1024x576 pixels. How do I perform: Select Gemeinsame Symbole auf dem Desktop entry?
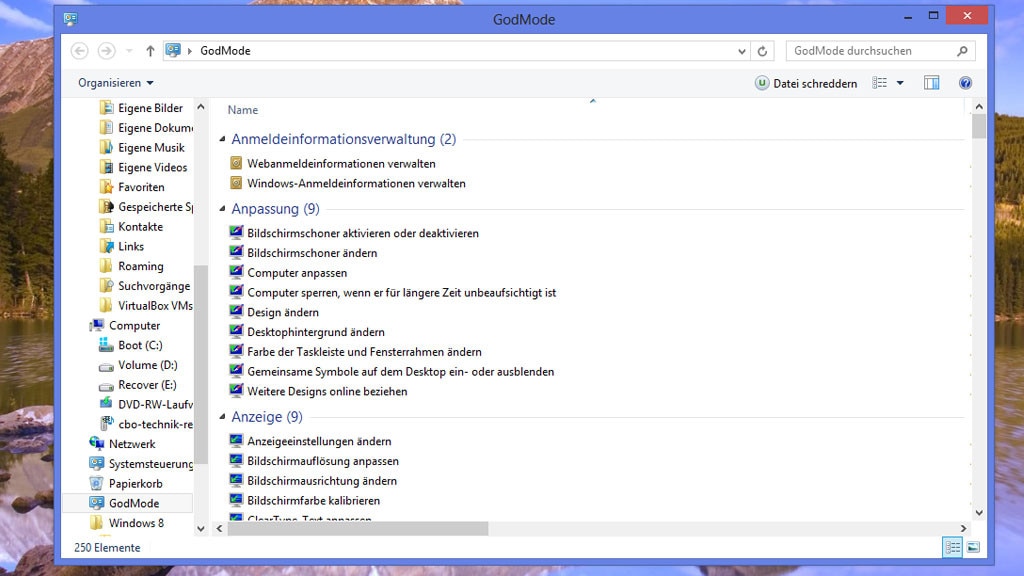(x=392, y=372)
